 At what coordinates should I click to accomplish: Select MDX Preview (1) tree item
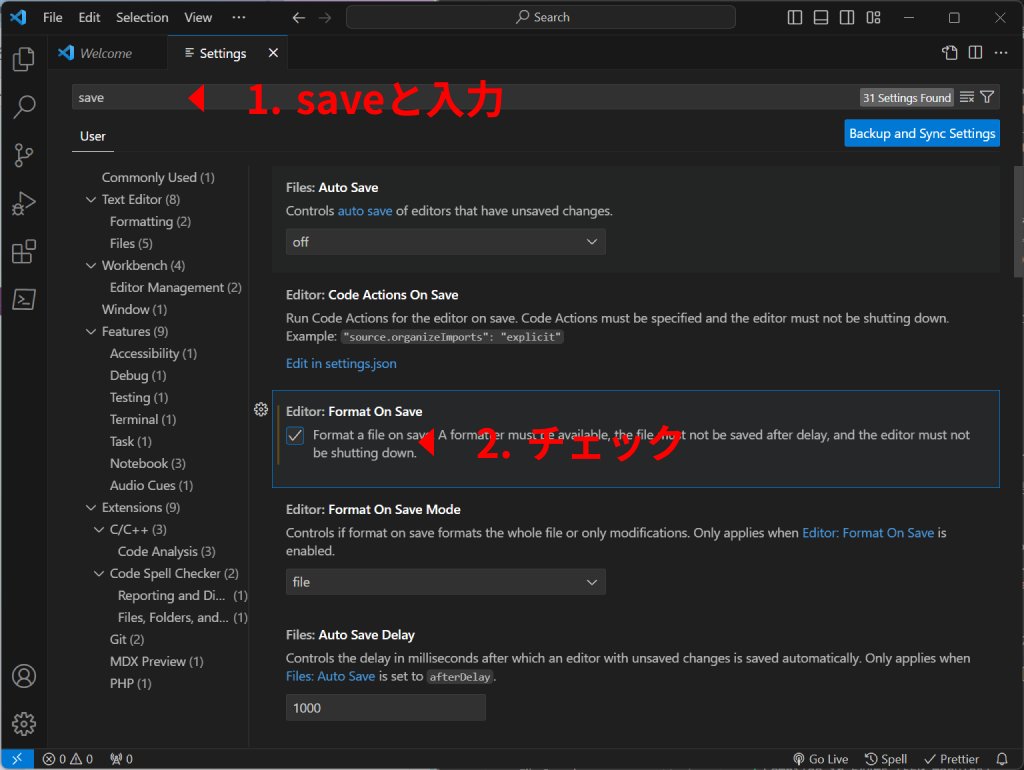[157, 662]
